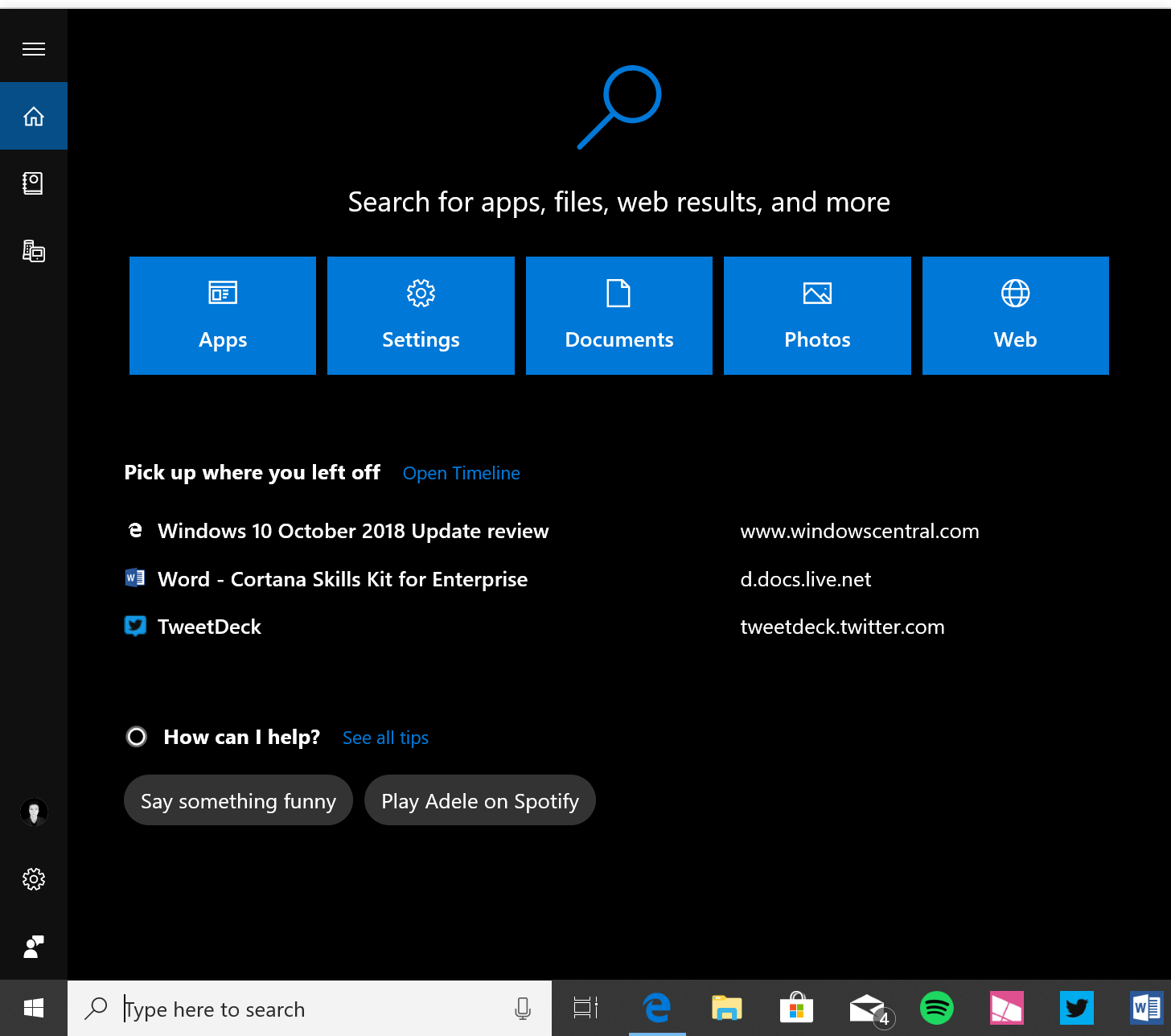
Task: Open the Devices icon in sidebar
Action: 34,251
